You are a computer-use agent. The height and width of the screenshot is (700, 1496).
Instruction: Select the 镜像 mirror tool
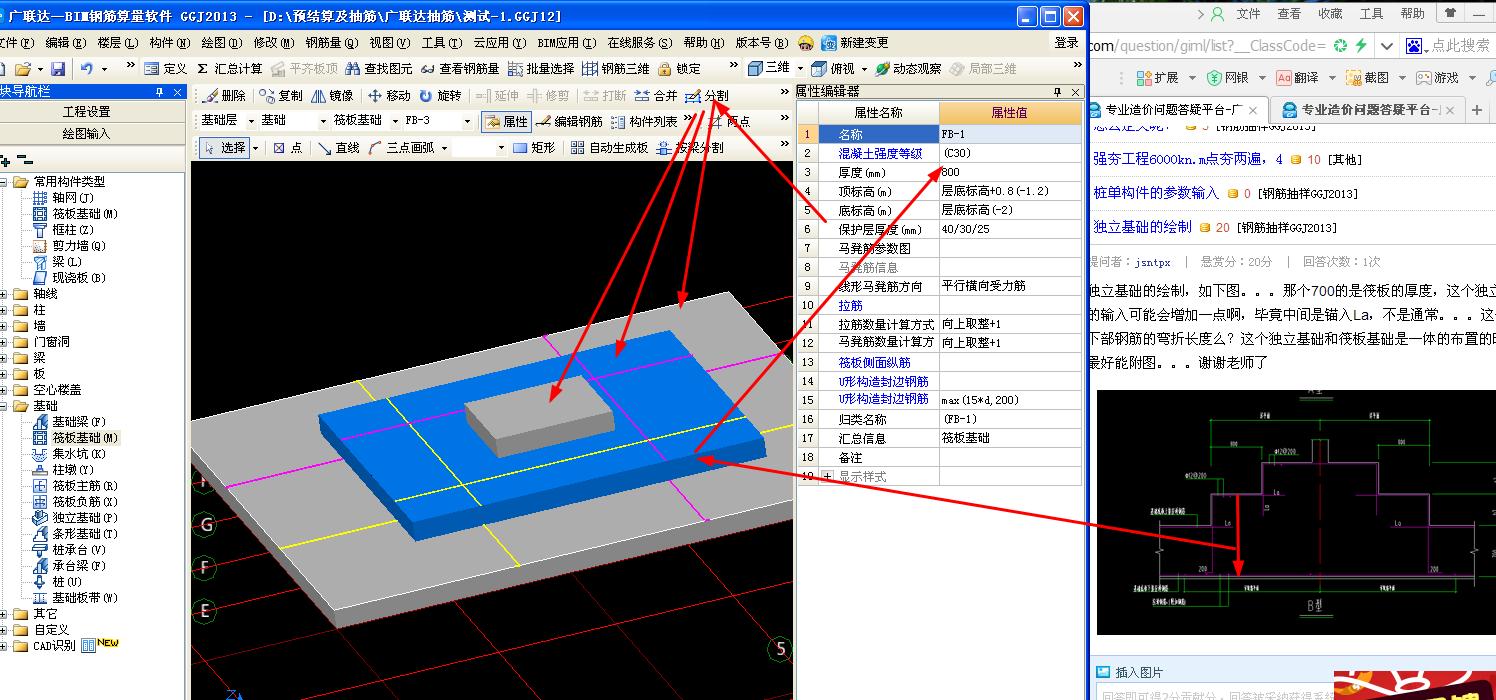(331, 95)
